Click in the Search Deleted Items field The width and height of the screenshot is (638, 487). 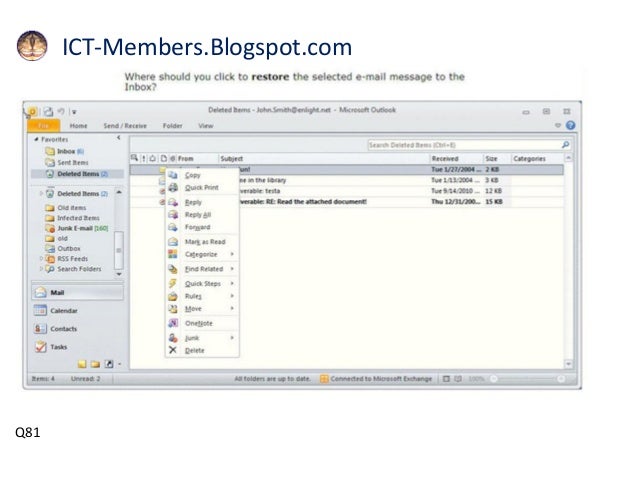[x=463, y=145]
